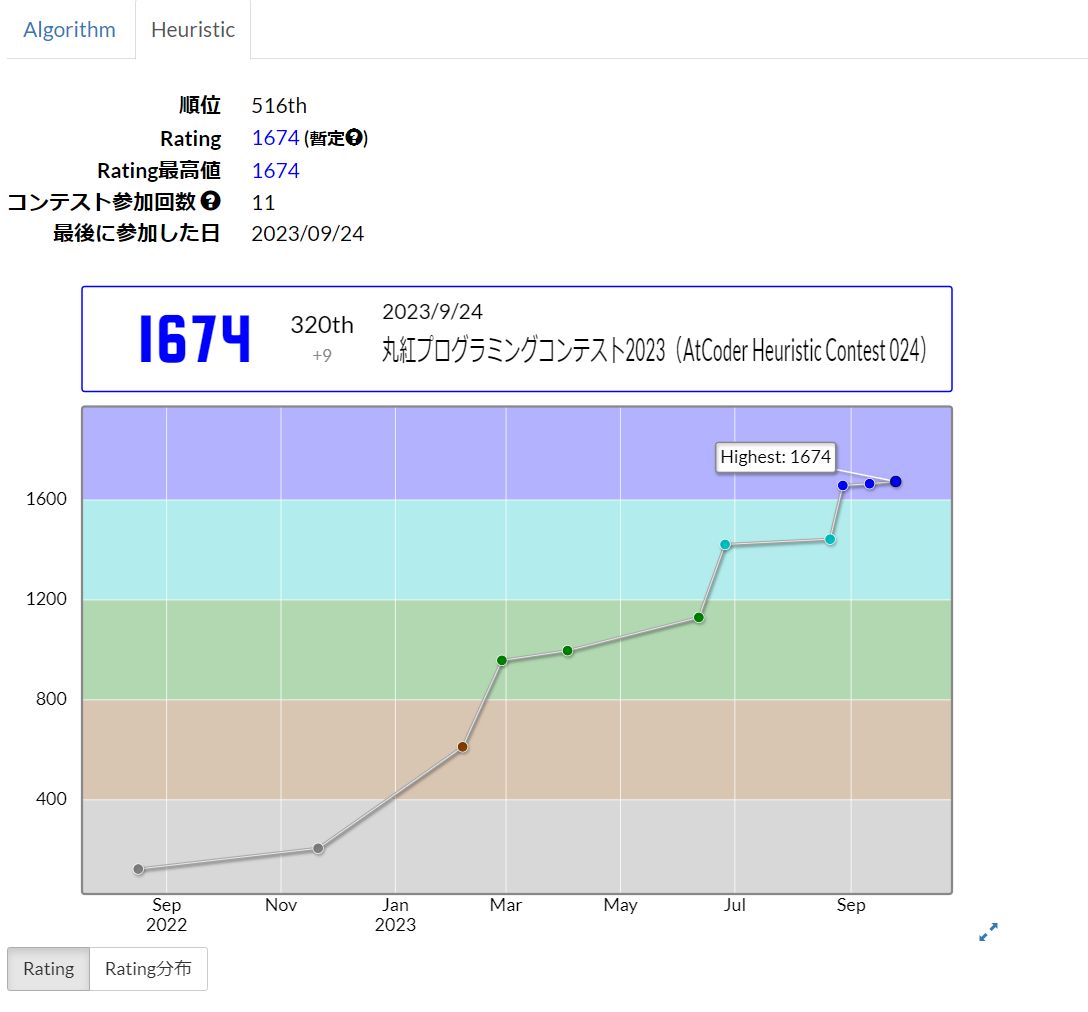The width and height of the screenshot is (1088, 1012).
Task: Switch to the Algorithm tab
Action: point(69,30)
